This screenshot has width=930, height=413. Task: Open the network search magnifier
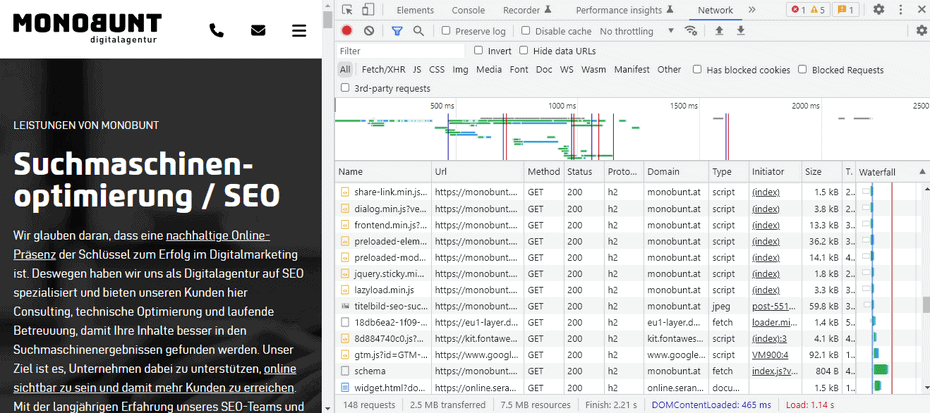coord(418,31)
